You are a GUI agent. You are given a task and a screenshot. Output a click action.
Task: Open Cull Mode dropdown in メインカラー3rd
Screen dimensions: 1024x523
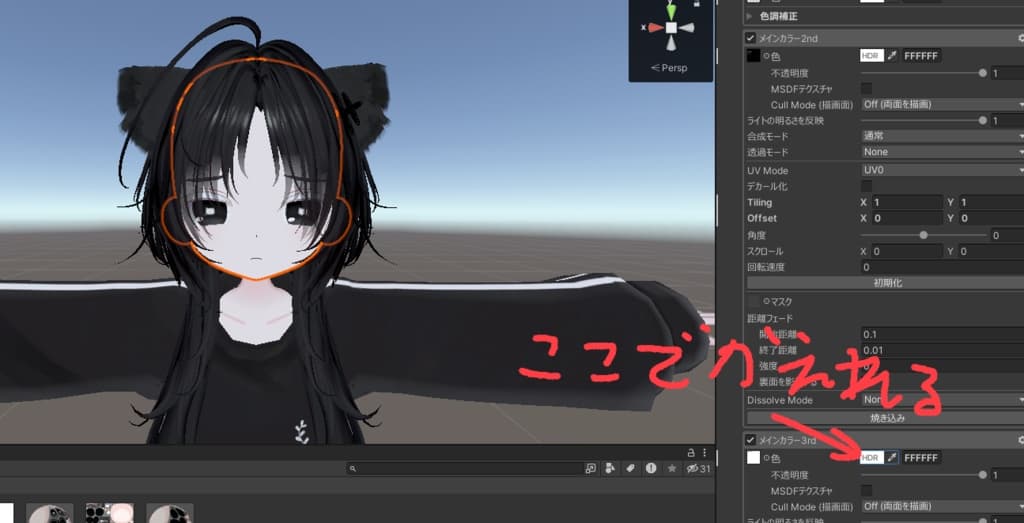click(942, 507)
